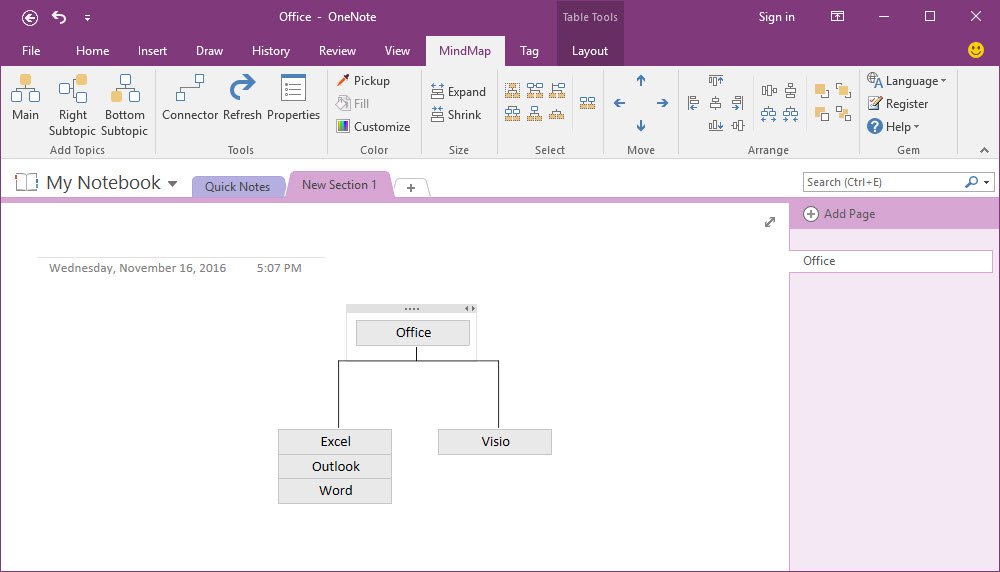This screenshot has height=572, width=1000.
Task: Open mind map Properties
Action: click(293, 98)
